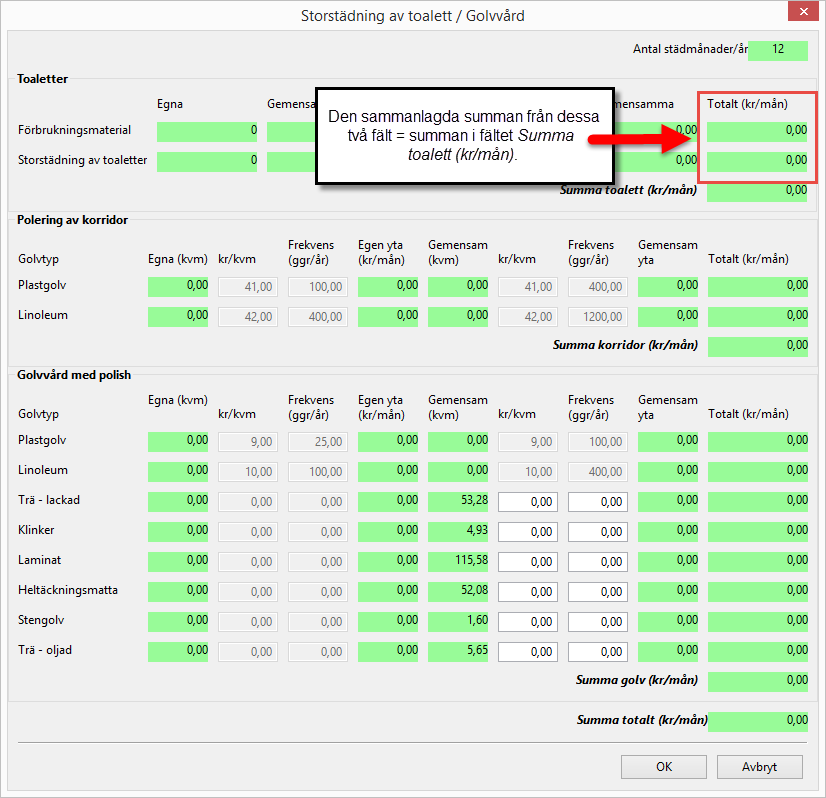Click the Summa toalett (kr/mån) field
Screen dimensions: 826x798
(x=757, y=191)
